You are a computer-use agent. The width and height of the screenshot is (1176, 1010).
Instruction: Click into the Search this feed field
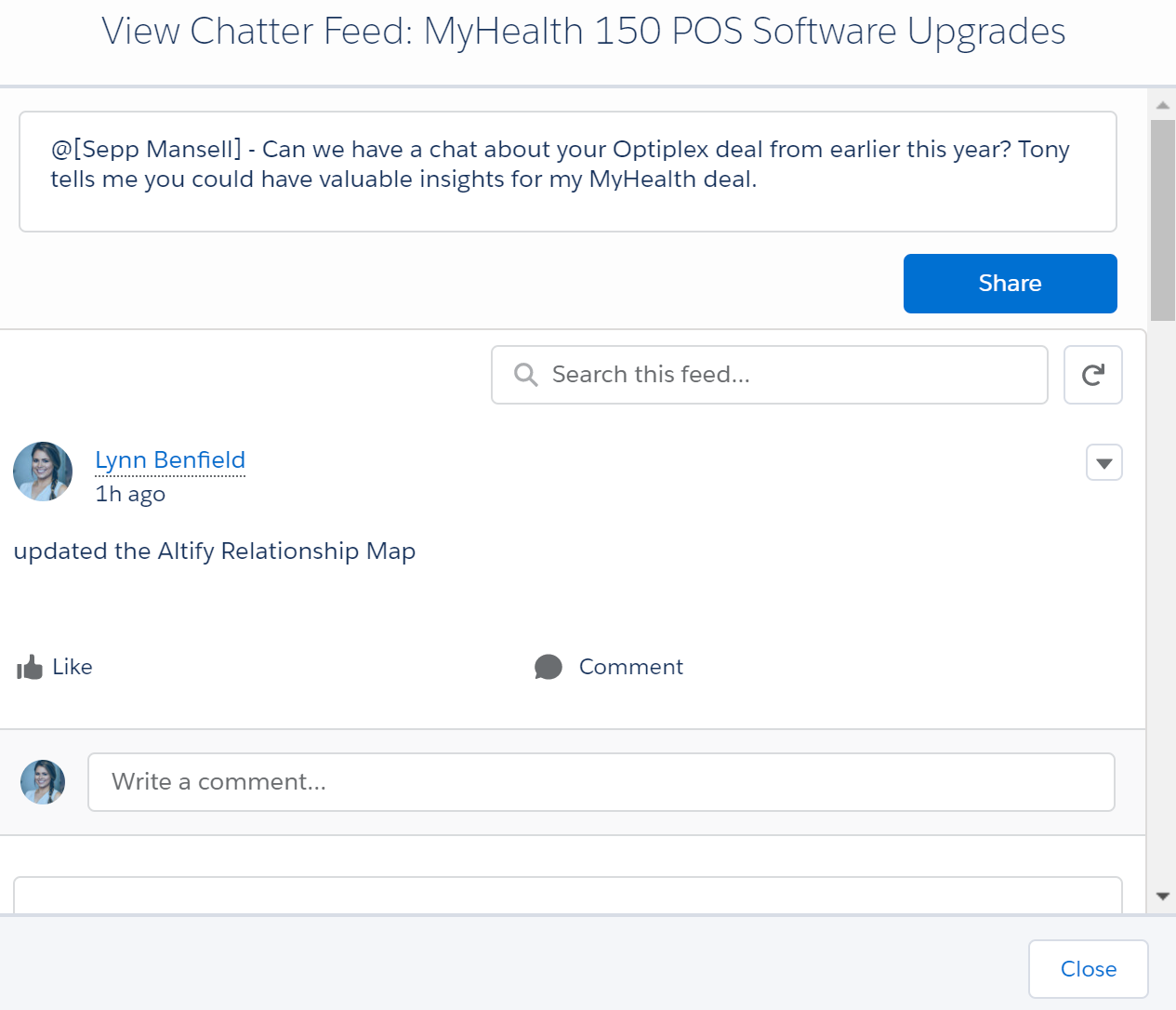(770, 375)
